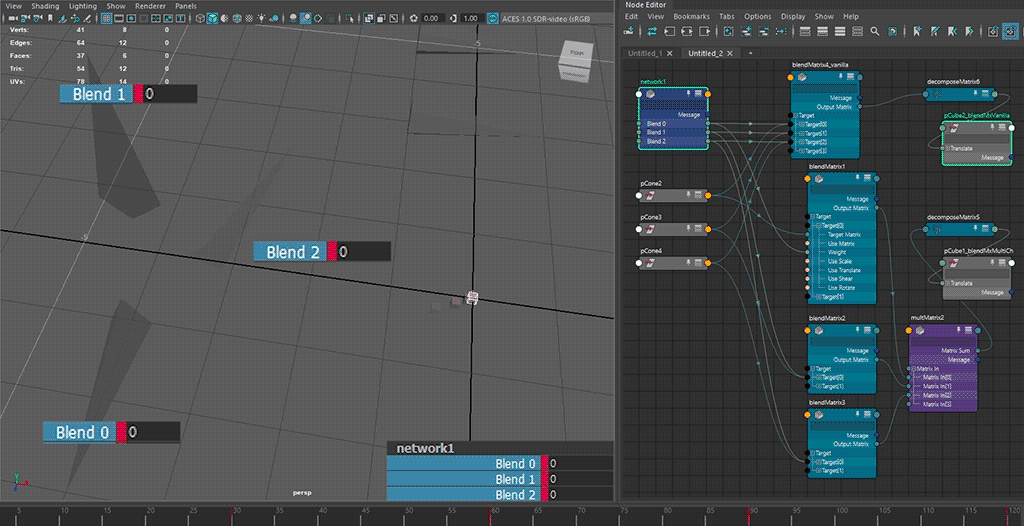
Task: Open the Bookmarks menu in Node Editor
Action: point(691,17)
